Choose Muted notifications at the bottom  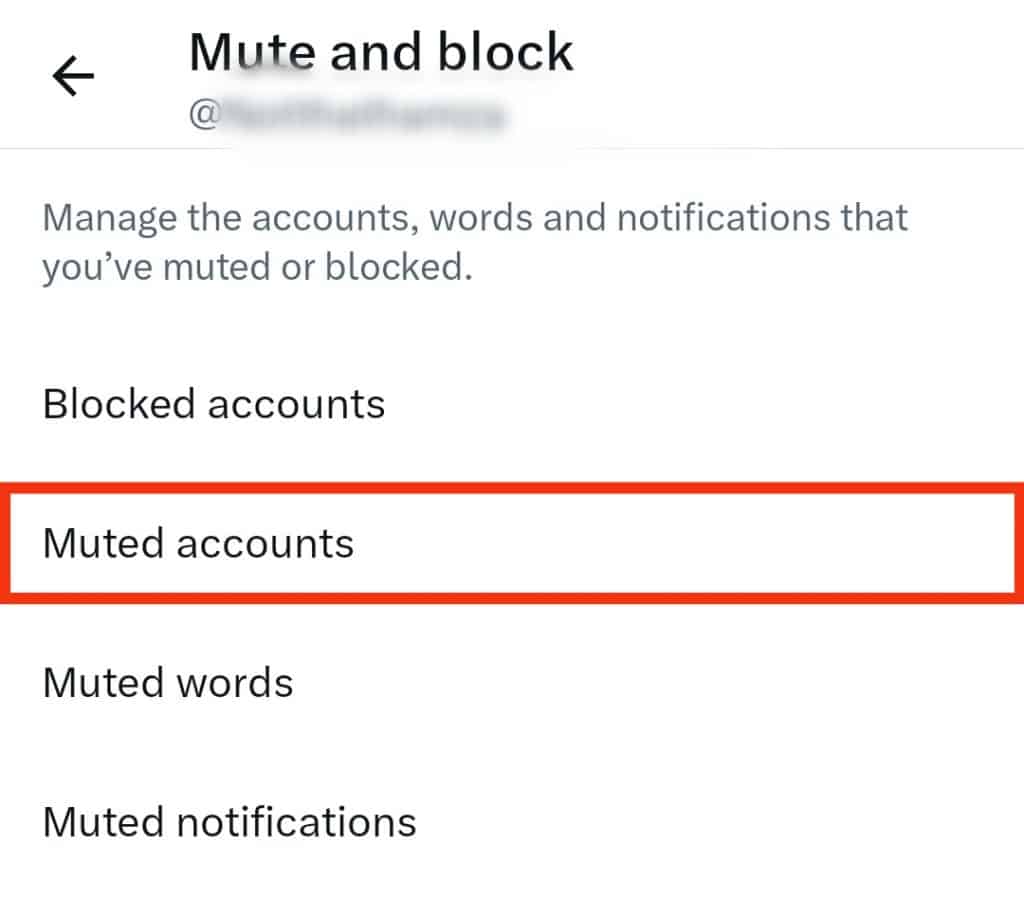228,821
